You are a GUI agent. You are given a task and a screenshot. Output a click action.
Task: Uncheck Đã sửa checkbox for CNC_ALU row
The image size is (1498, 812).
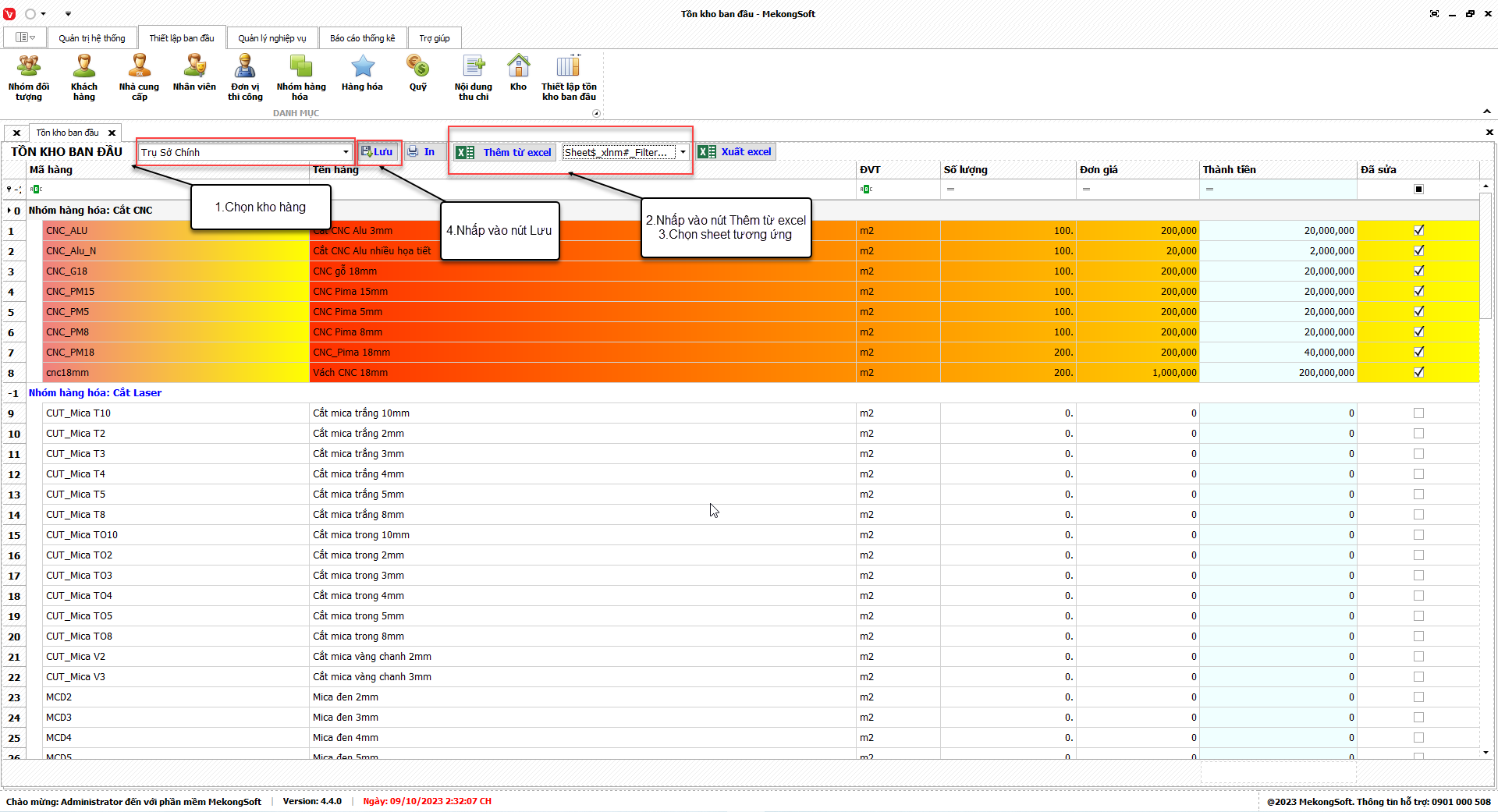pos(1418,230)
